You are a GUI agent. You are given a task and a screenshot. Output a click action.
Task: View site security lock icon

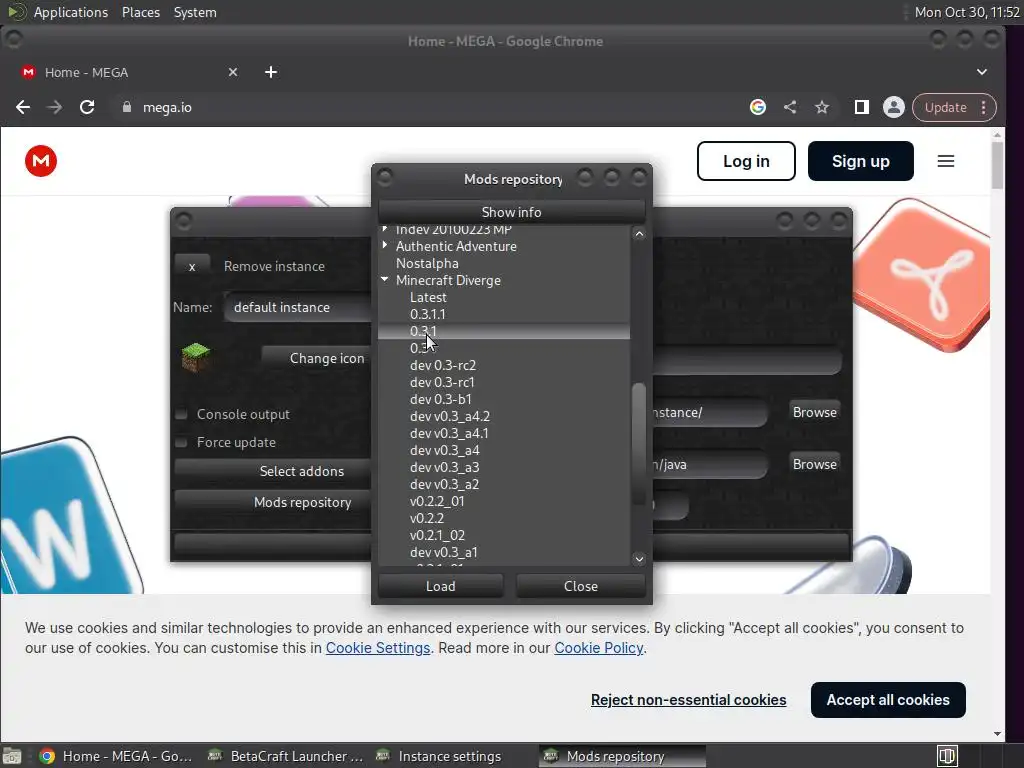click(x=127, y=107)
